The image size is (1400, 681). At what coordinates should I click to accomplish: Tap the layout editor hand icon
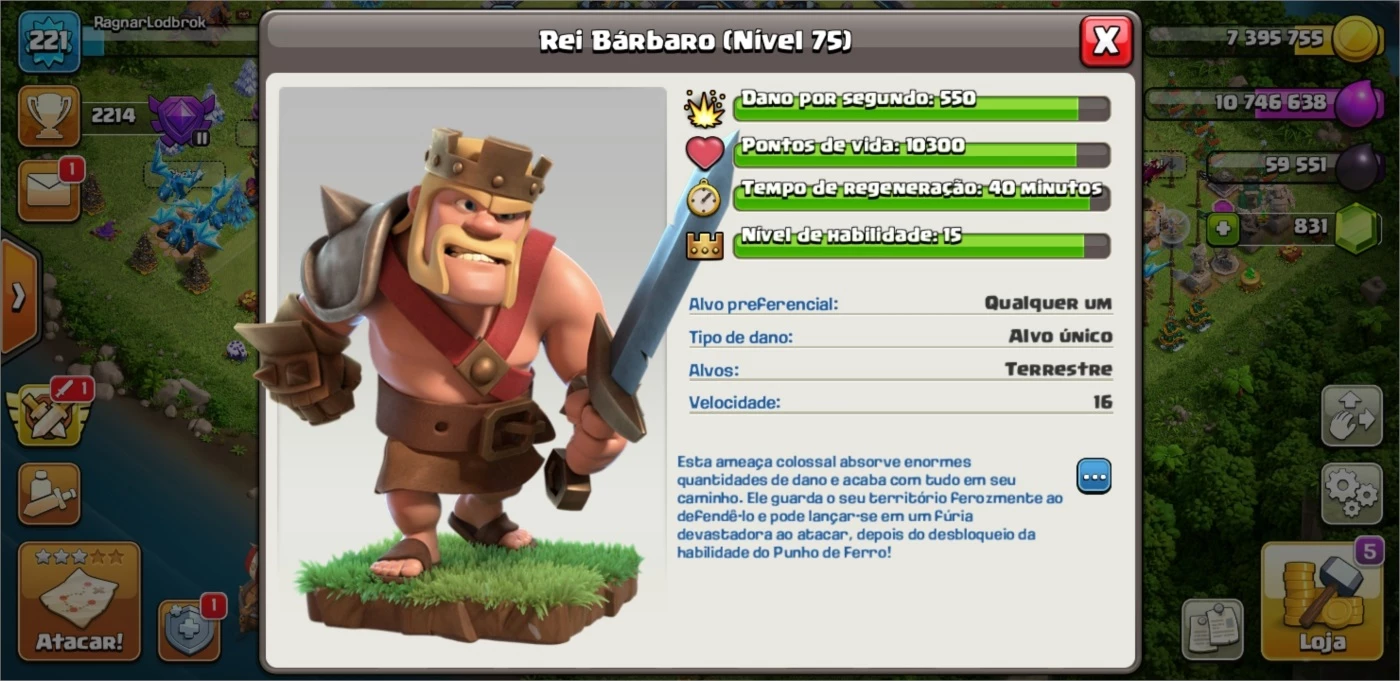[1352, 415]
